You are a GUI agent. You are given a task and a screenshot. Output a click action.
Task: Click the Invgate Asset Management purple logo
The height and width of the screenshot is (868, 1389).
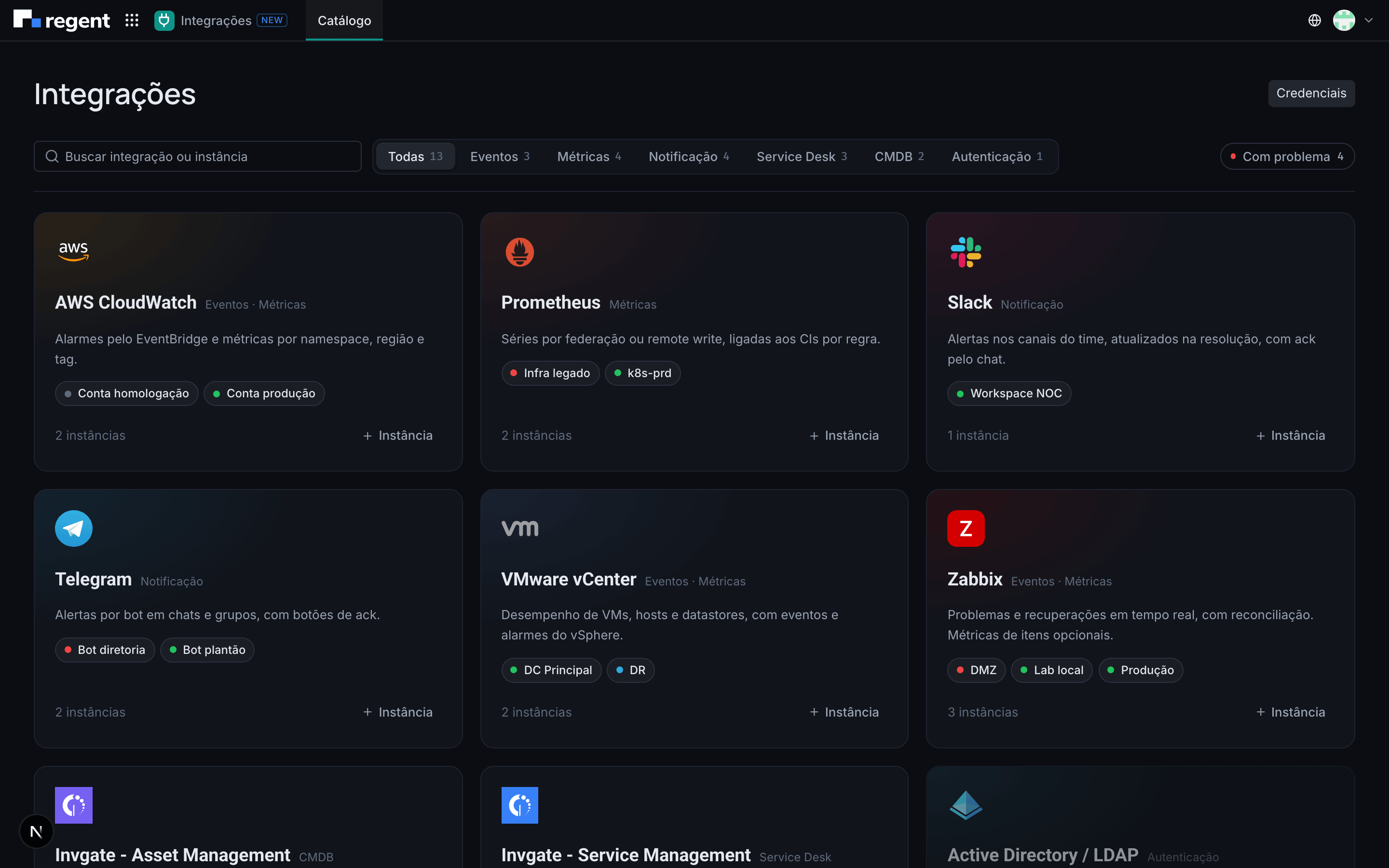coord(73,805)
